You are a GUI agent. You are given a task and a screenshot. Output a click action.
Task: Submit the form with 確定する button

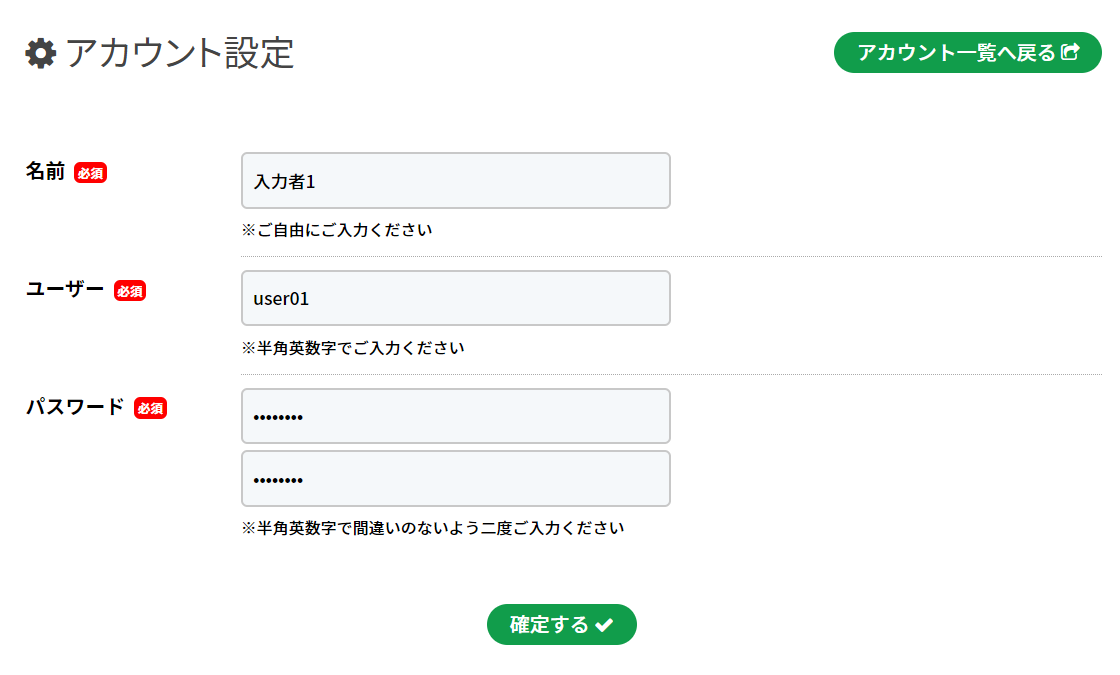coord(561,625)
